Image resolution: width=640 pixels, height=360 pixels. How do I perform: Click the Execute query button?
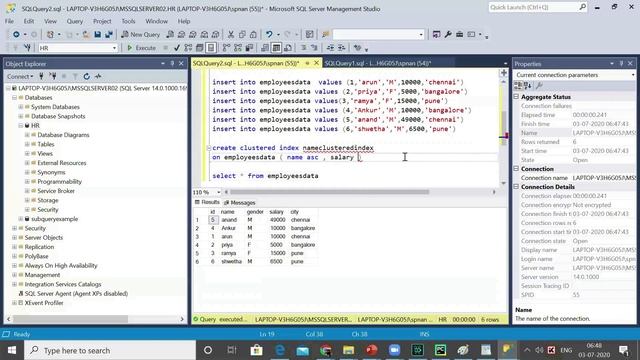pos(141,48)
